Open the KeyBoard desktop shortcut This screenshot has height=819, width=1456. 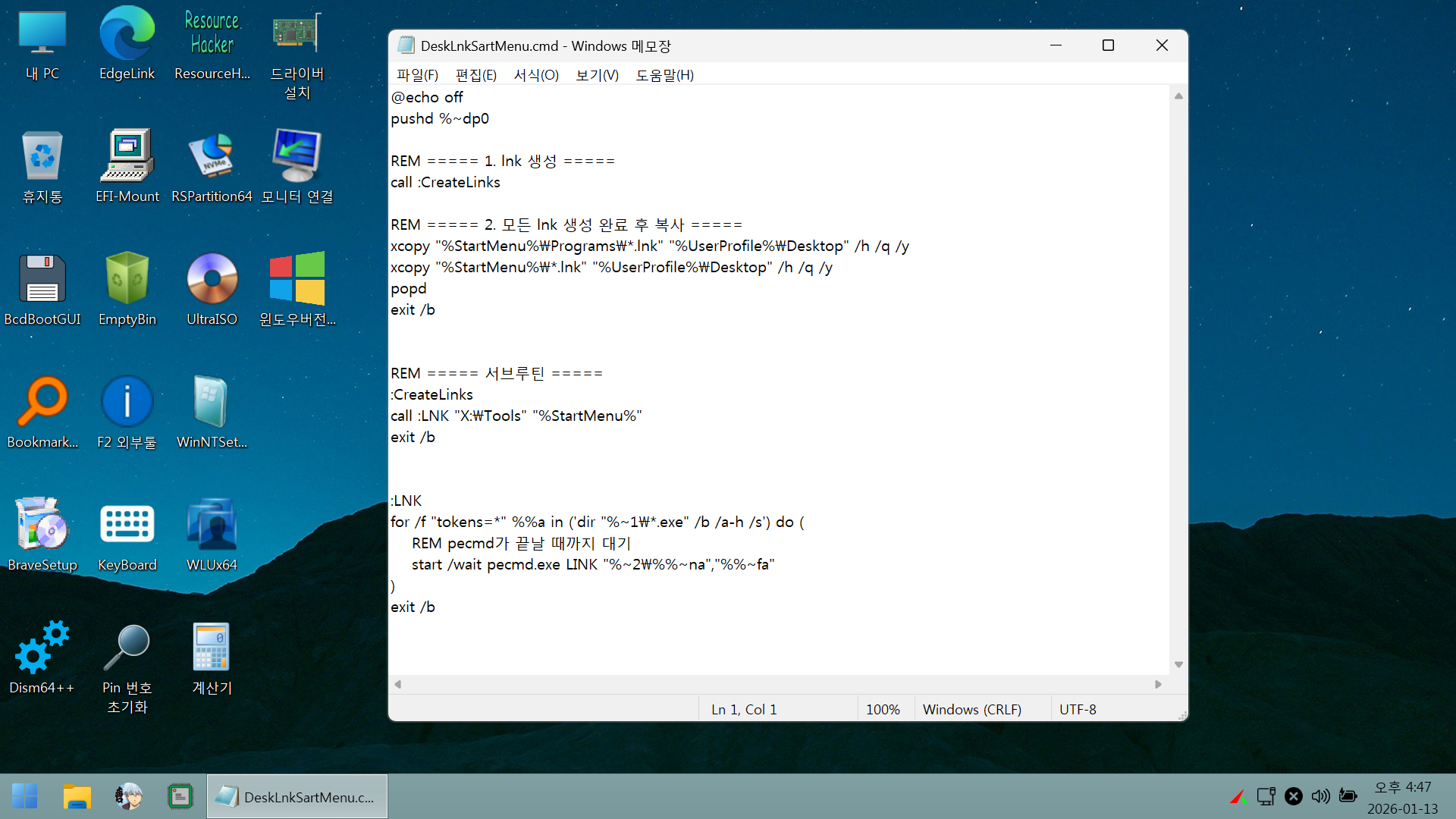pos(127,526)
